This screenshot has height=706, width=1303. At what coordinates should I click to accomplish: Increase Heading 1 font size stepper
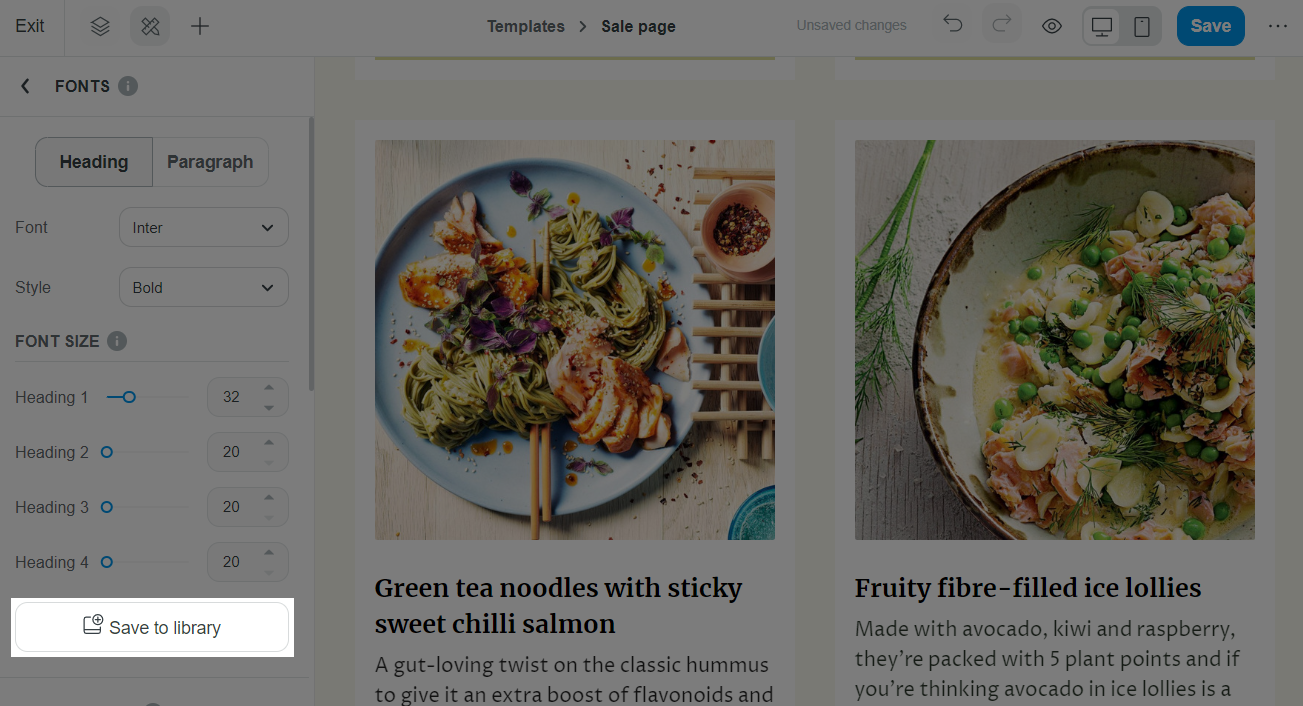tap(269, 388)
